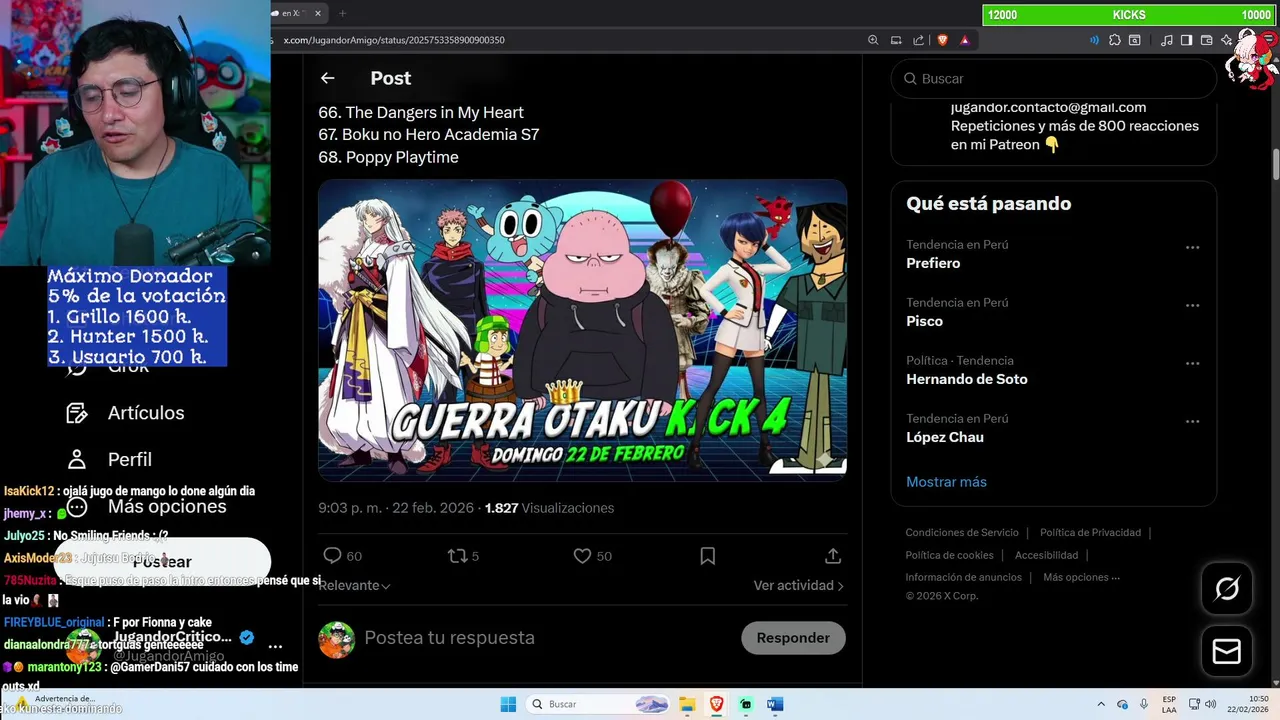Open options dots for Hernando de Soto trend
Screen dimensions: 1280x720
[1192, 363]
